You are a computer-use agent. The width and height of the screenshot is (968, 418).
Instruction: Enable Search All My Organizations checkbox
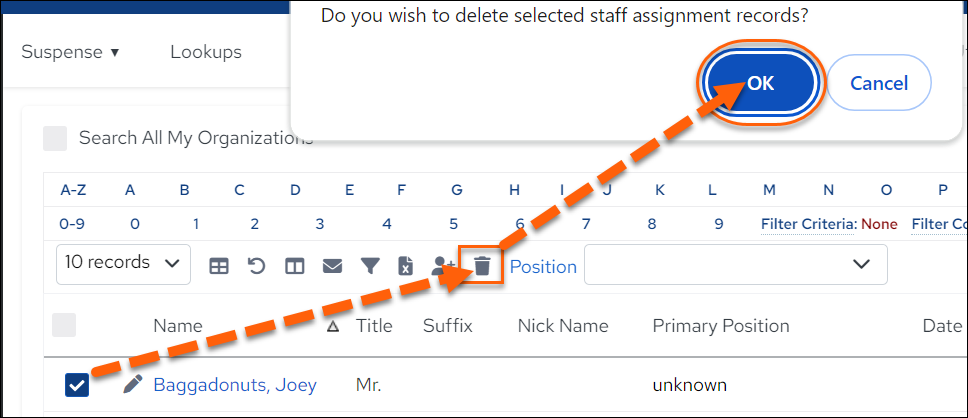[x=55, y=138]
